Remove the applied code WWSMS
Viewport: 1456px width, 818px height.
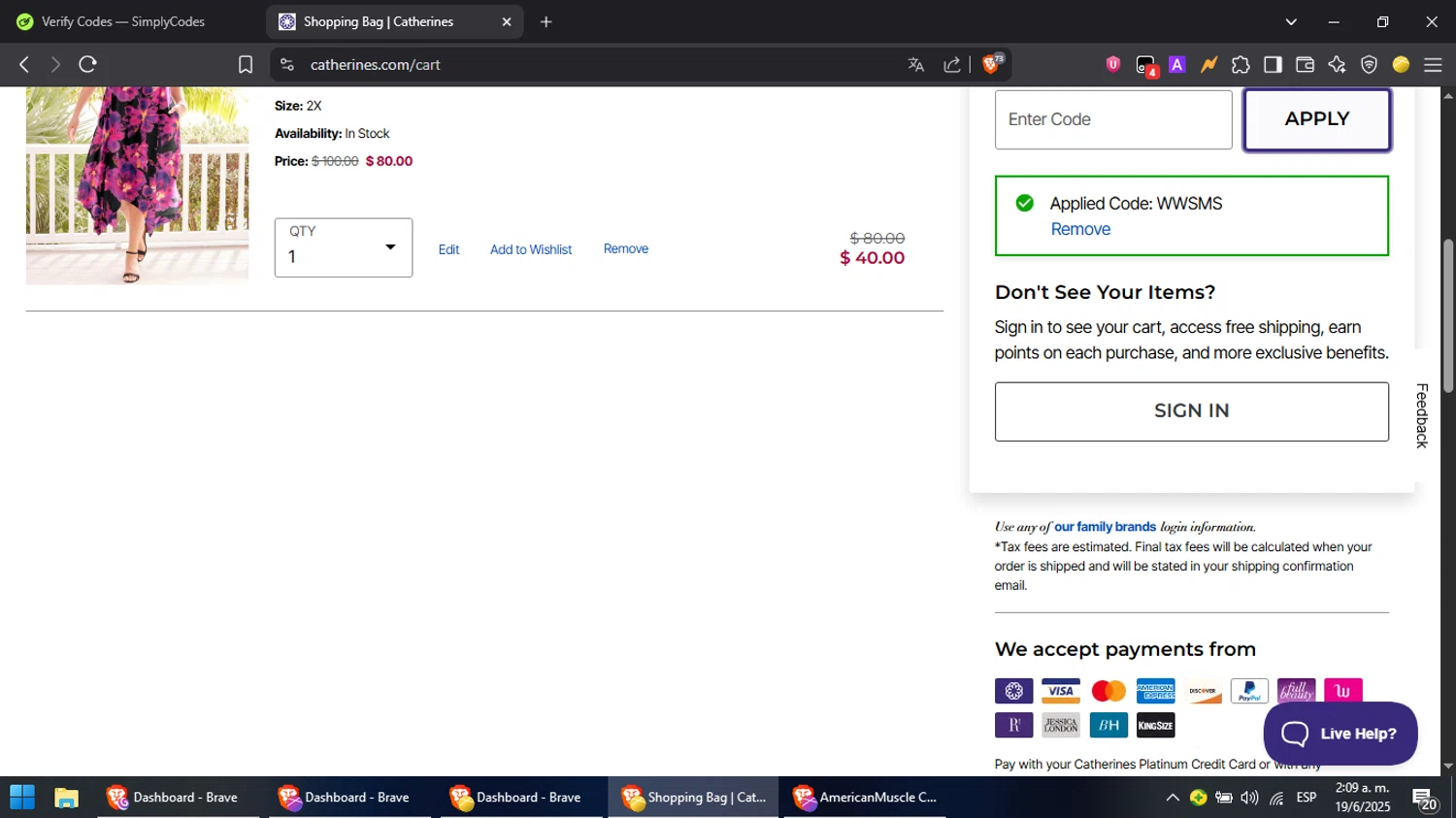point(1080,229)
